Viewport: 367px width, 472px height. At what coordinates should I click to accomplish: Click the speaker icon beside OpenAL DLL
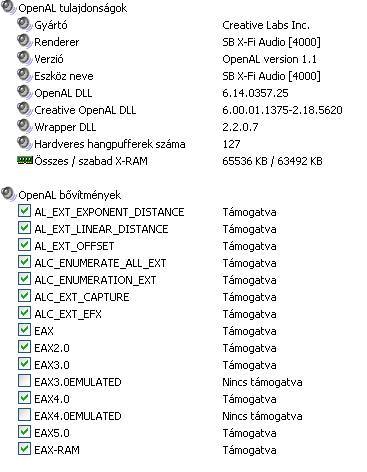[24, 92]
